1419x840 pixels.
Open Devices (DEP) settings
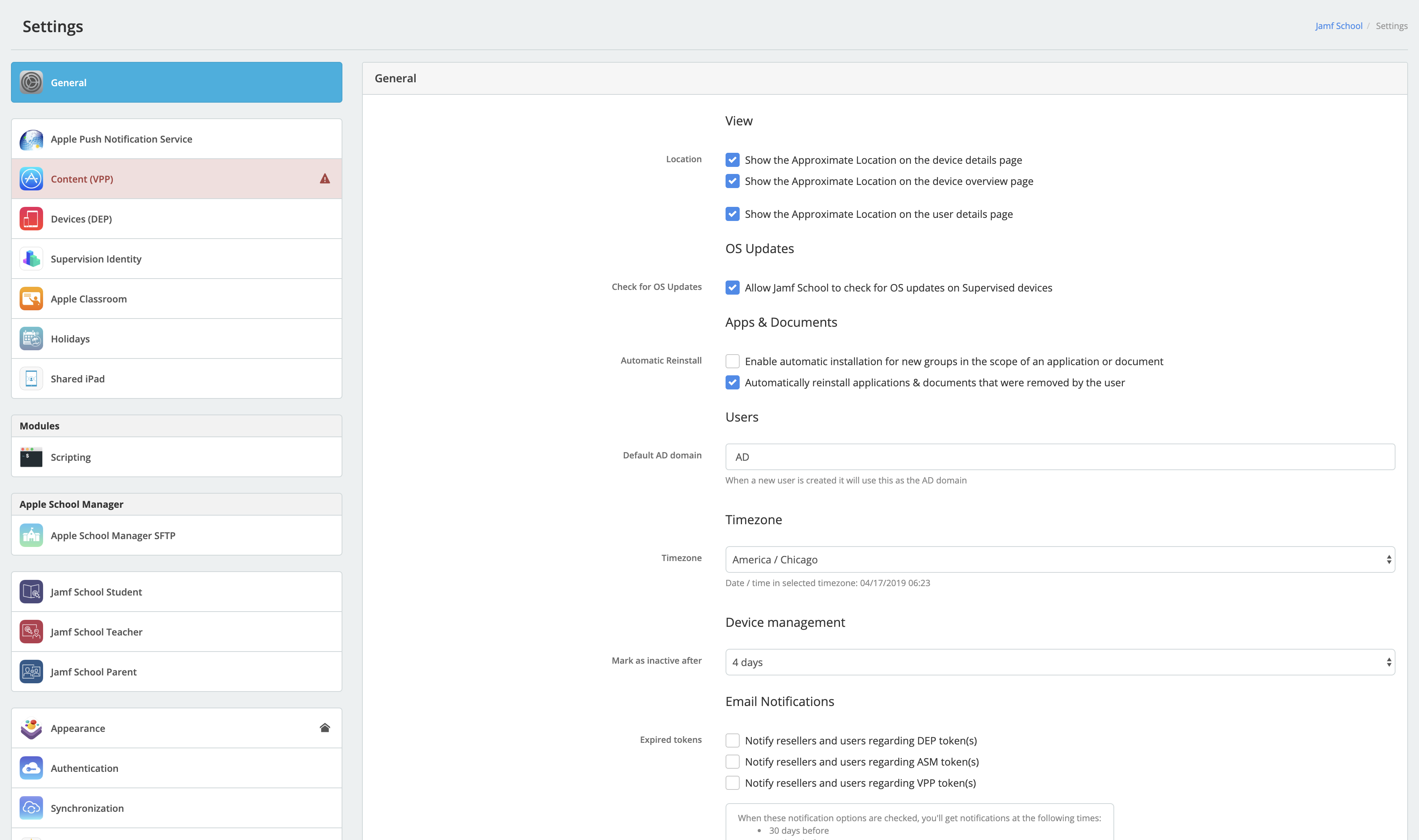pos(177,219)
